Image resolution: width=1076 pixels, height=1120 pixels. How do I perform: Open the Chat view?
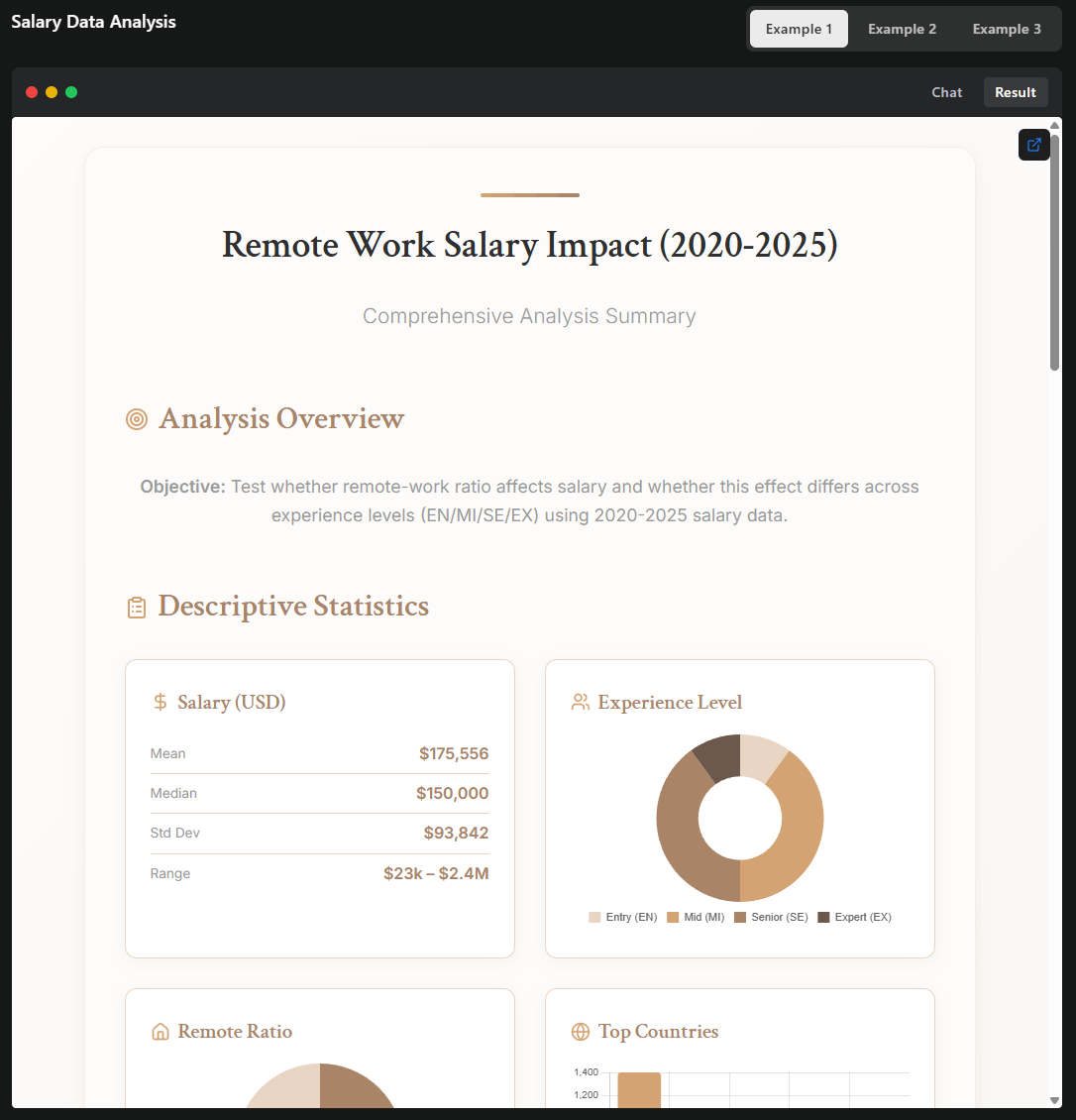[x=946, y=92]
